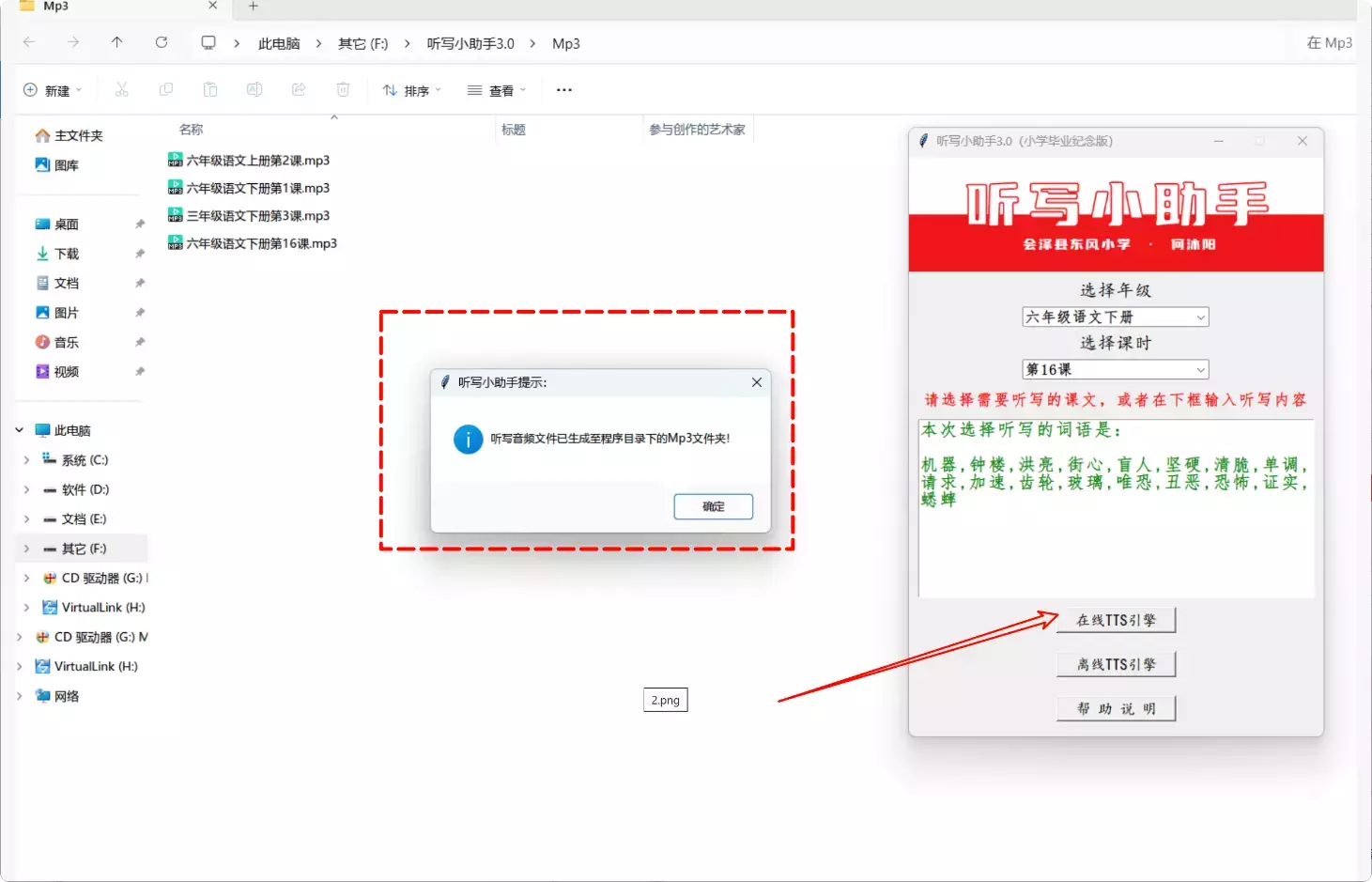Image resolution: width=1372 pixels, height=882 pixels.
Task: Click the Delete (trash) icon in the toolbar
Action: [343, 89]
